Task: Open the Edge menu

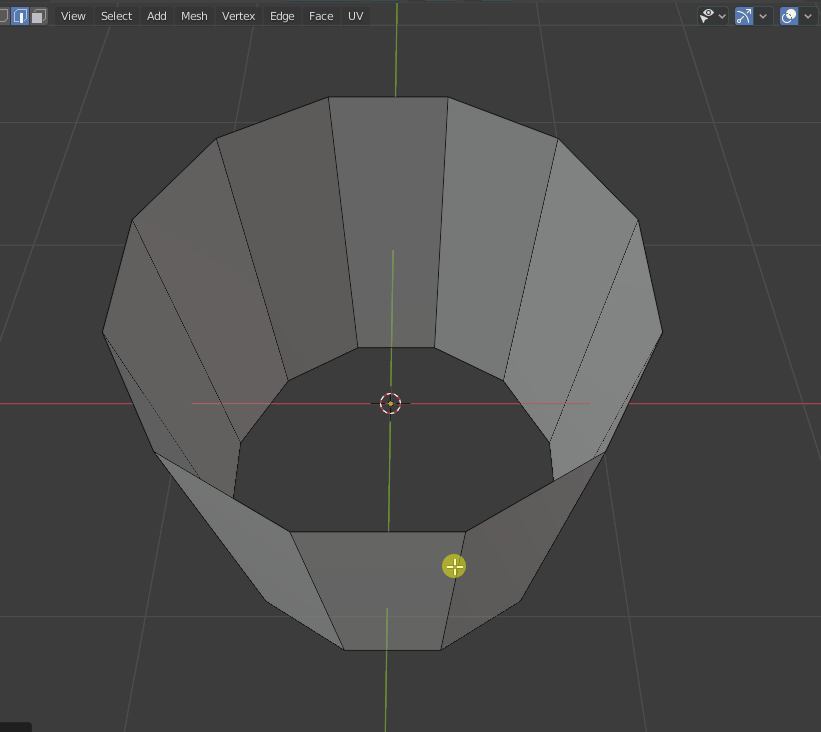Action: (x=282, y=16)
